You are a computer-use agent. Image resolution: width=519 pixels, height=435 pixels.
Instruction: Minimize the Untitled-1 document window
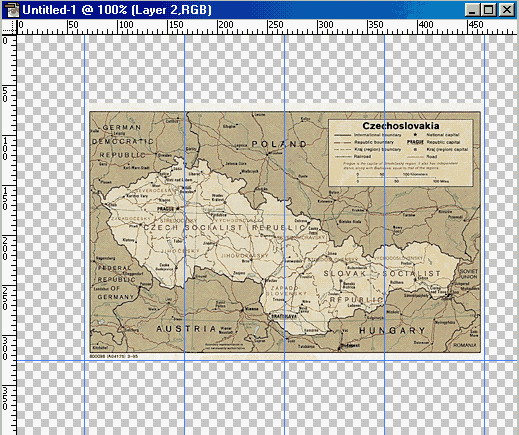[472, 10]
